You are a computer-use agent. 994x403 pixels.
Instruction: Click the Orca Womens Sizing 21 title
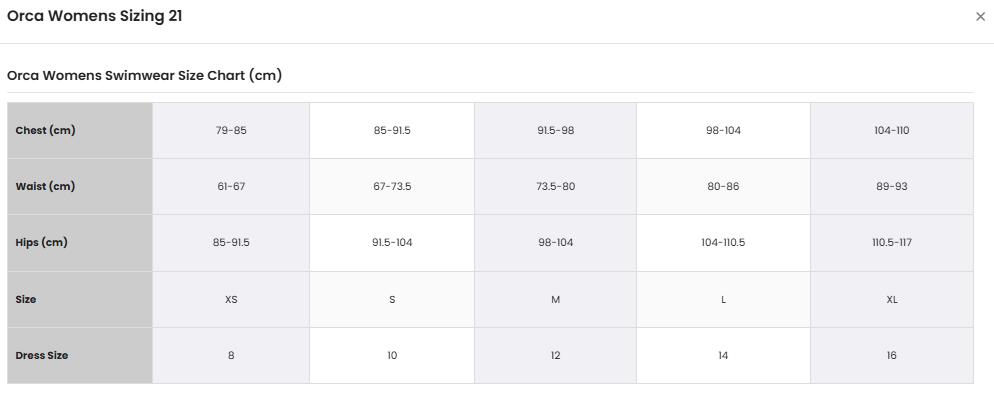pos(94,16)
